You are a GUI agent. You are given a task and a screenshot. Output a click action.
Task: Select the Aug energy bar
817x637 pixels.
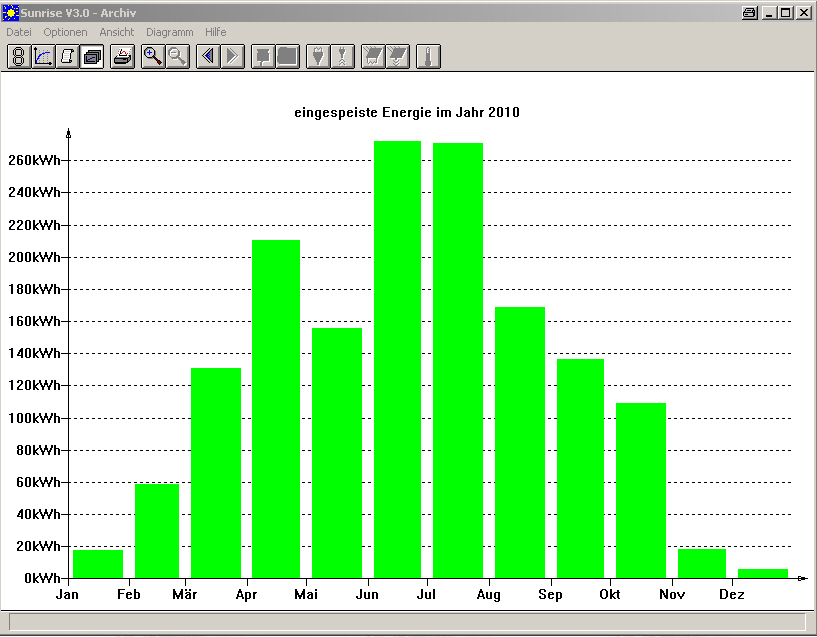(519, 443)
